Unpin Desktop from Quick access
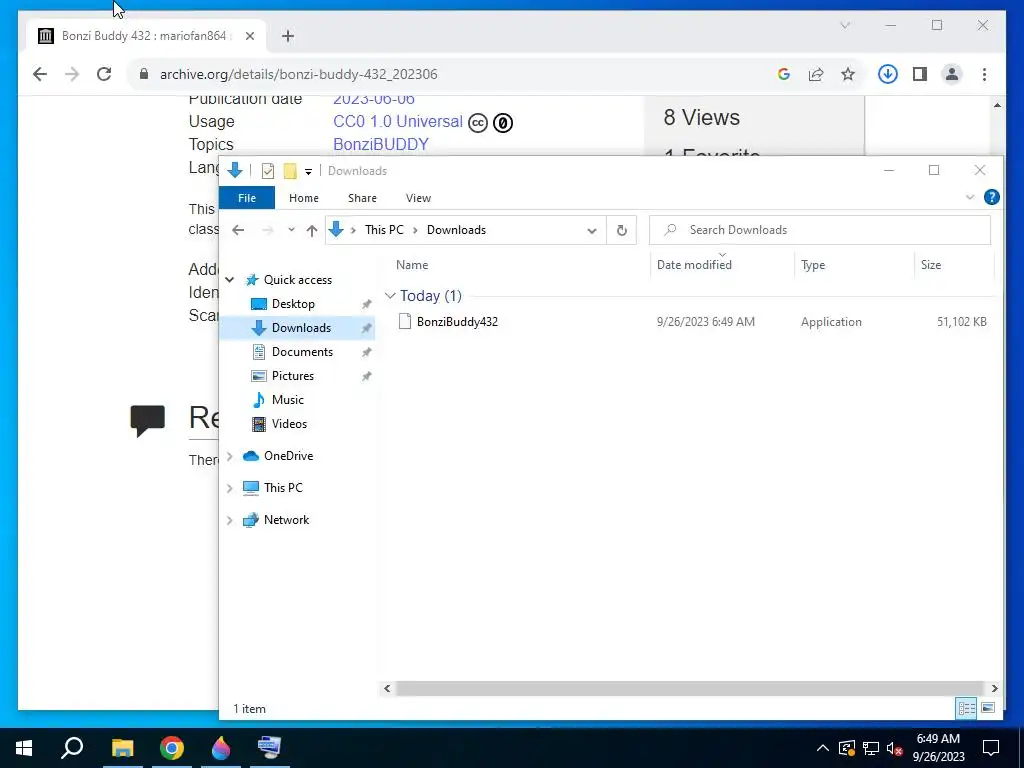 (x=366, y=304)
